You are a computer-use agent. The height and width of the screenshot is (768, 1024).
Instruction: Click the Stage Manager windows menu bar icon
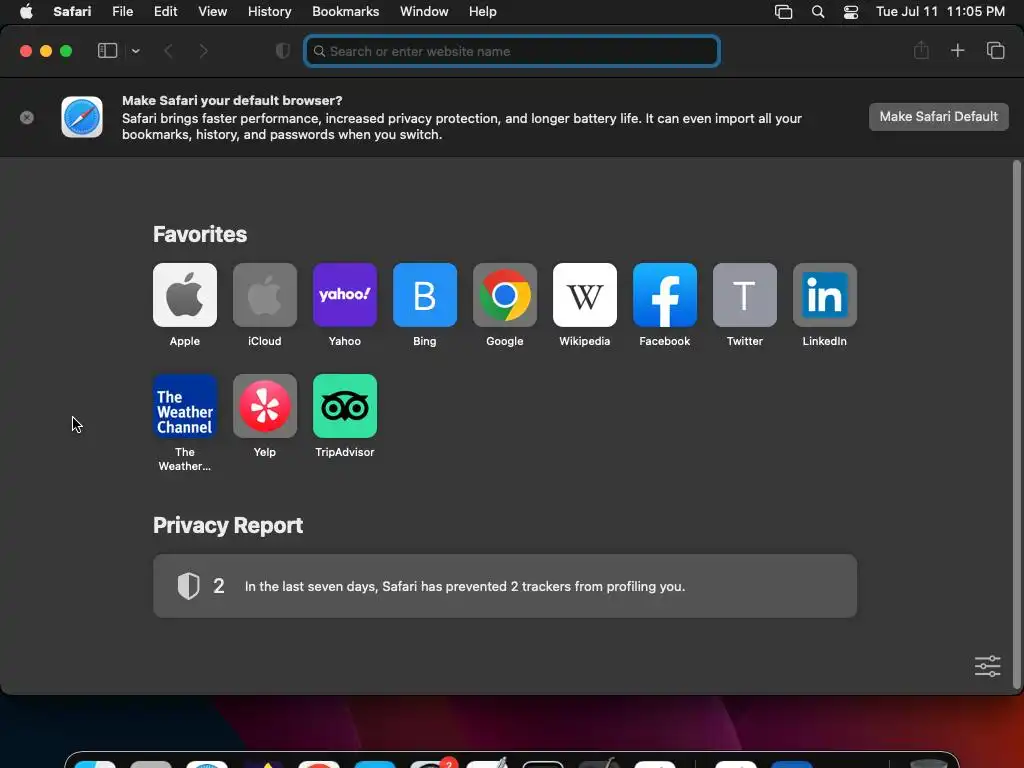click(x=784, y=12)
